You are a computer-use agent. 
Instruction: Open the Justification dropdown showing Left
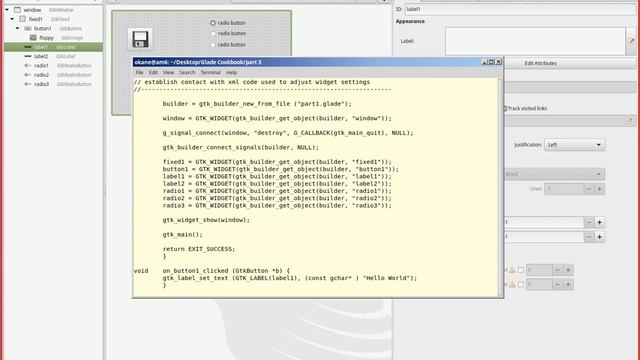tap(574, 145)
